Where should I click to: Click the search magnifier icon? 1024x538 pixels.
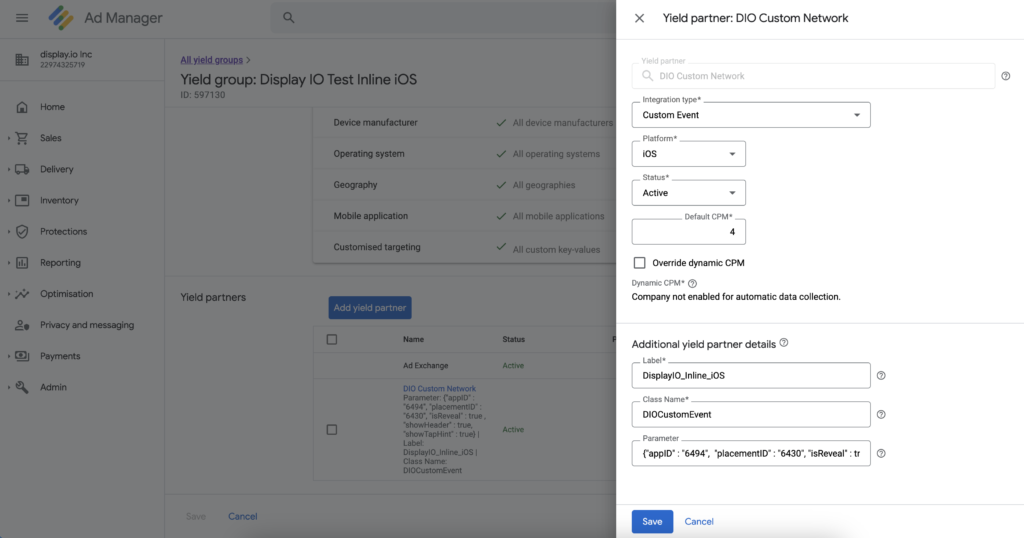289,18
